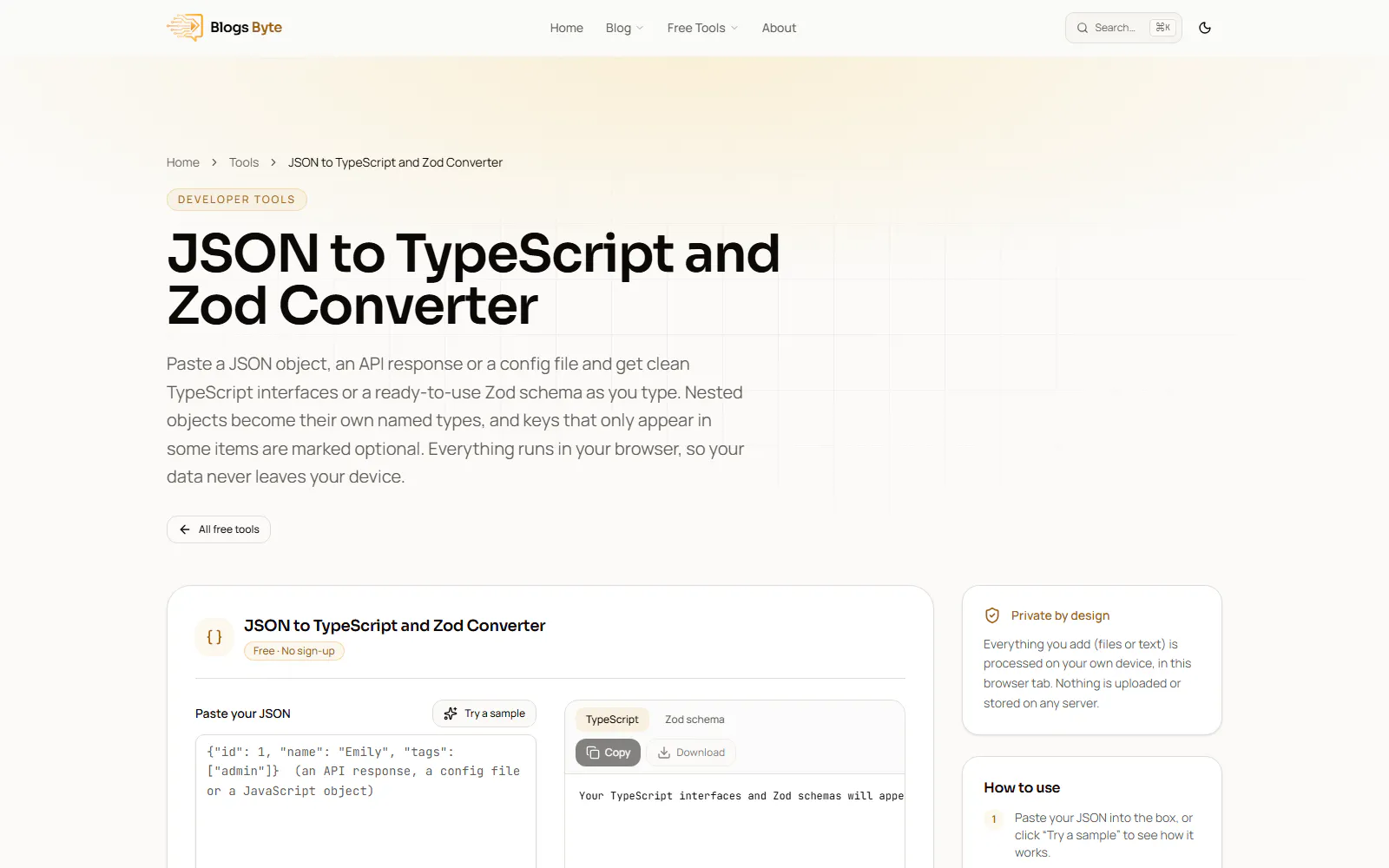The image size is (1389, 868).
Task: Open the Search box in the header
Action: (1123, 28)
